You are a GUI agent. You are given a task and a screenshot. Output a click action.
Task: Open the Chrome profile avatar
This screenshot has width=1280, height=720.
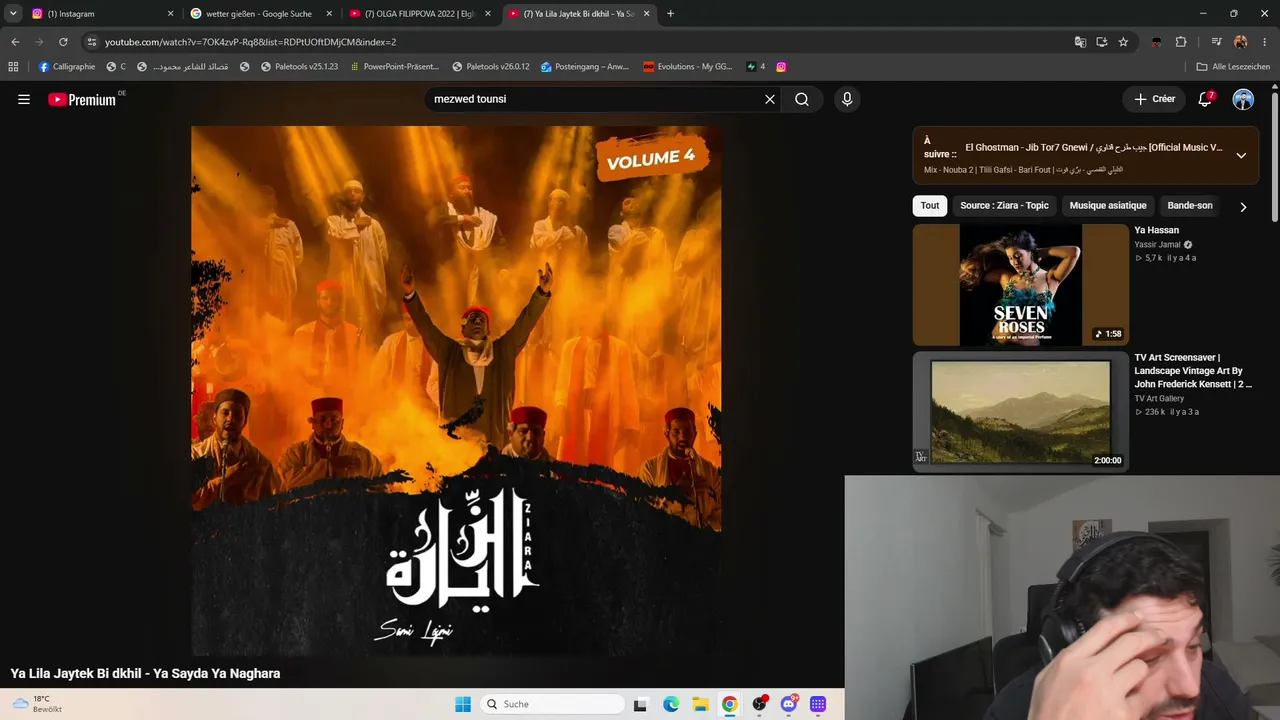click(x=1241, y=42)
